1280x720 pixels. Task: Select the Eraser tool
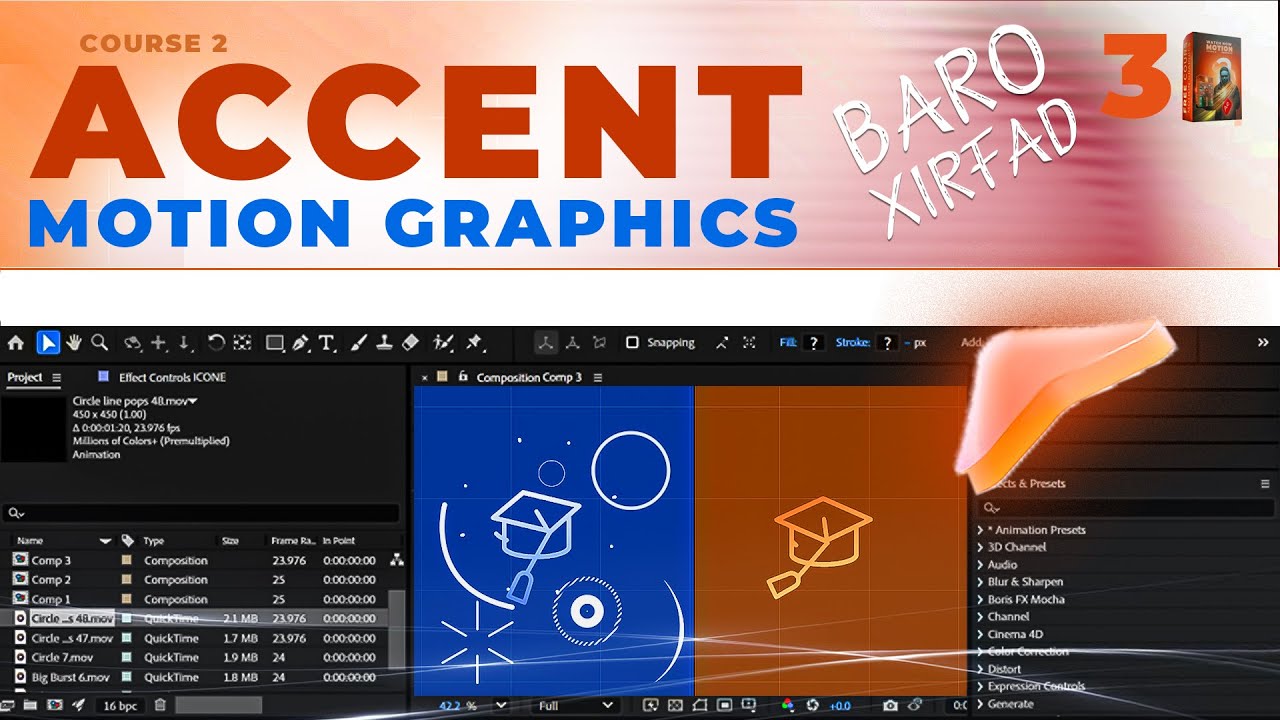[x=410, y=343]
